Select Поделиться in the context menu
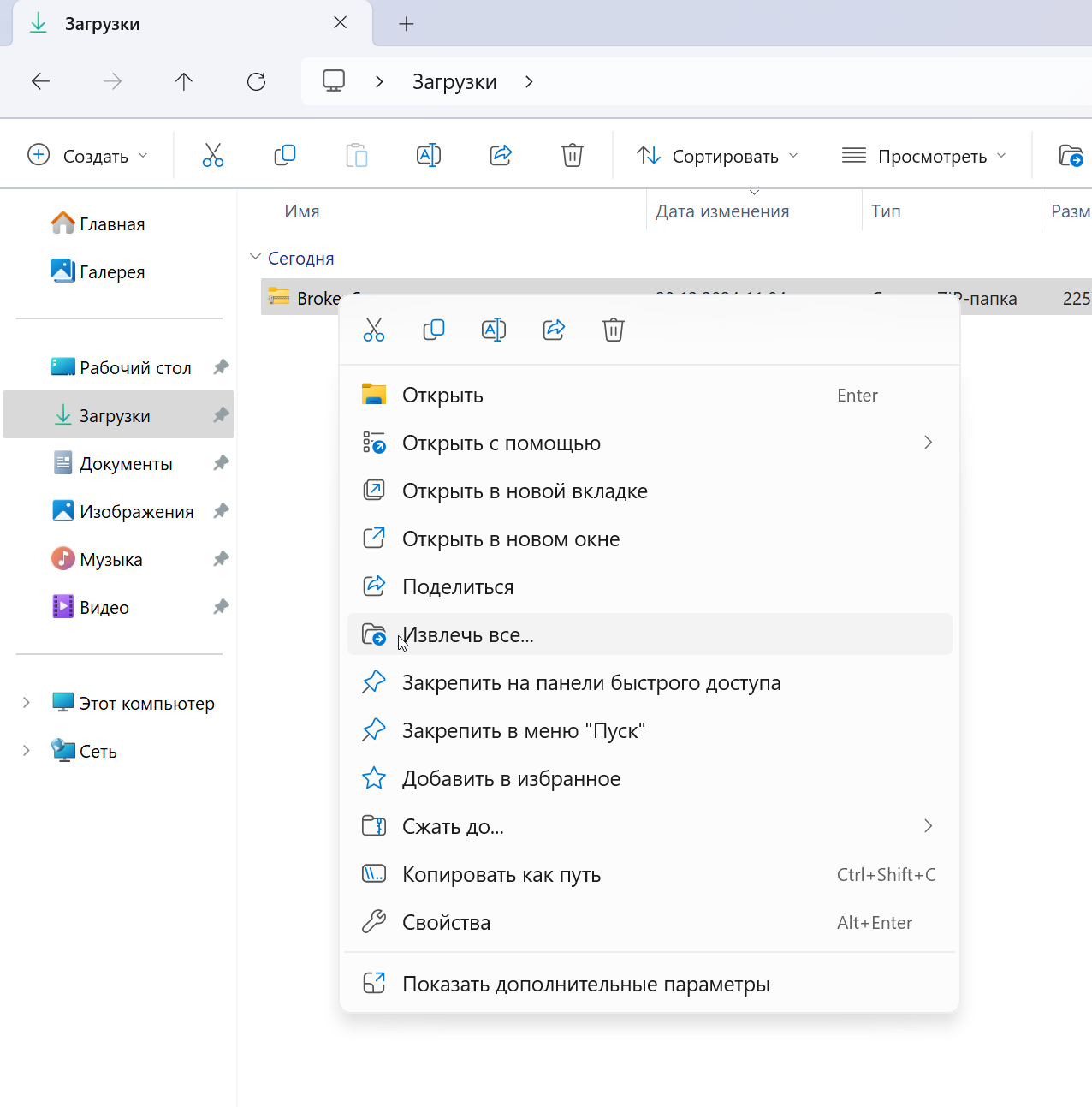The height and width of the screenshot is (1107, 1092). pyautogui.click(x=650, y=586)
